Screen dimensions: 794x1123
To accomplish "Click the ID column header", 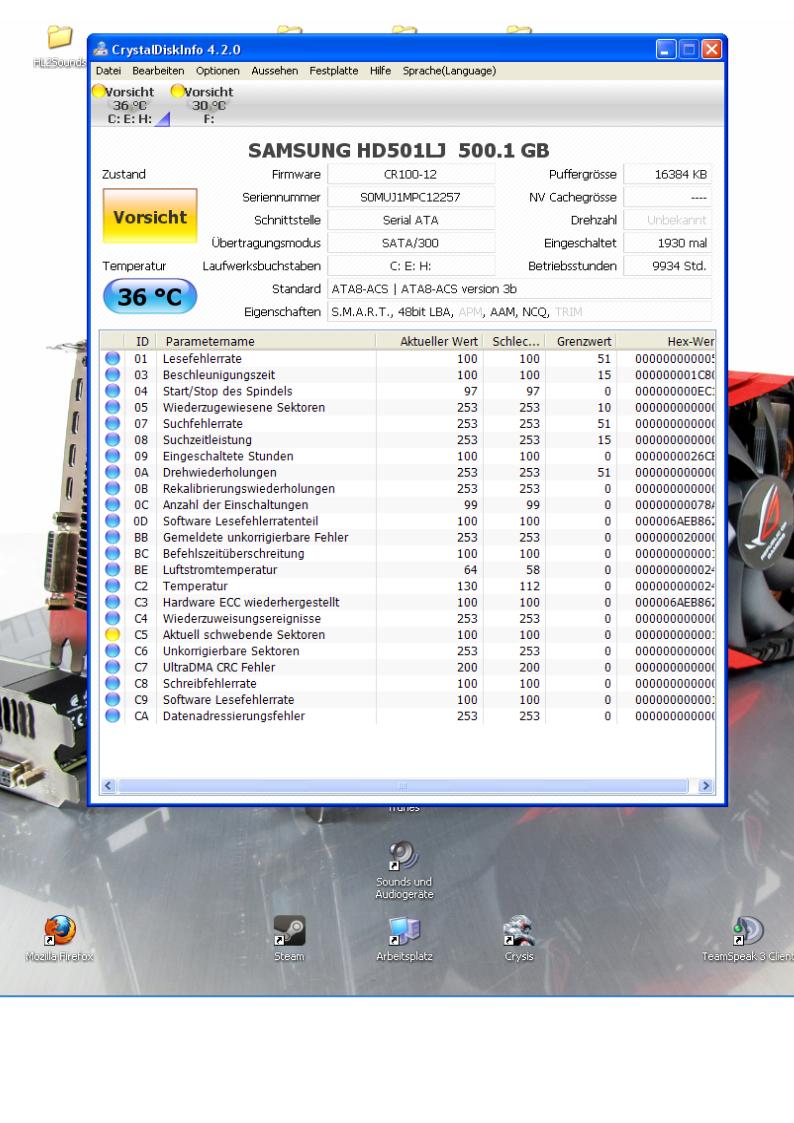I will click(x=142, y=342).
